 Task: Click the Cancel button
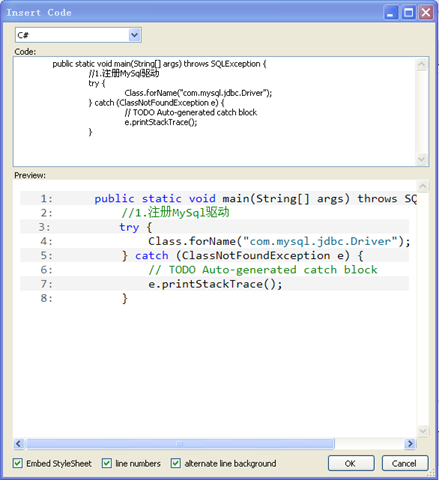point(405,463)
